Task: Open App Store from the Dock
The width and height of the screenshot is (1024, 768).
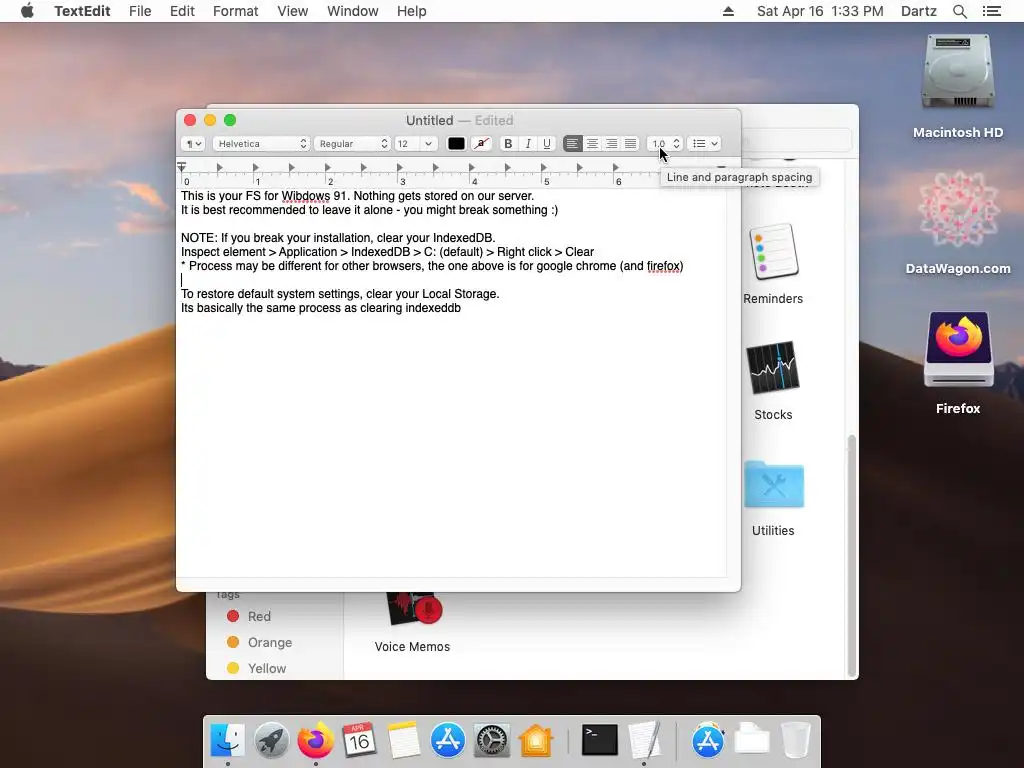Action: coord(447,741)
